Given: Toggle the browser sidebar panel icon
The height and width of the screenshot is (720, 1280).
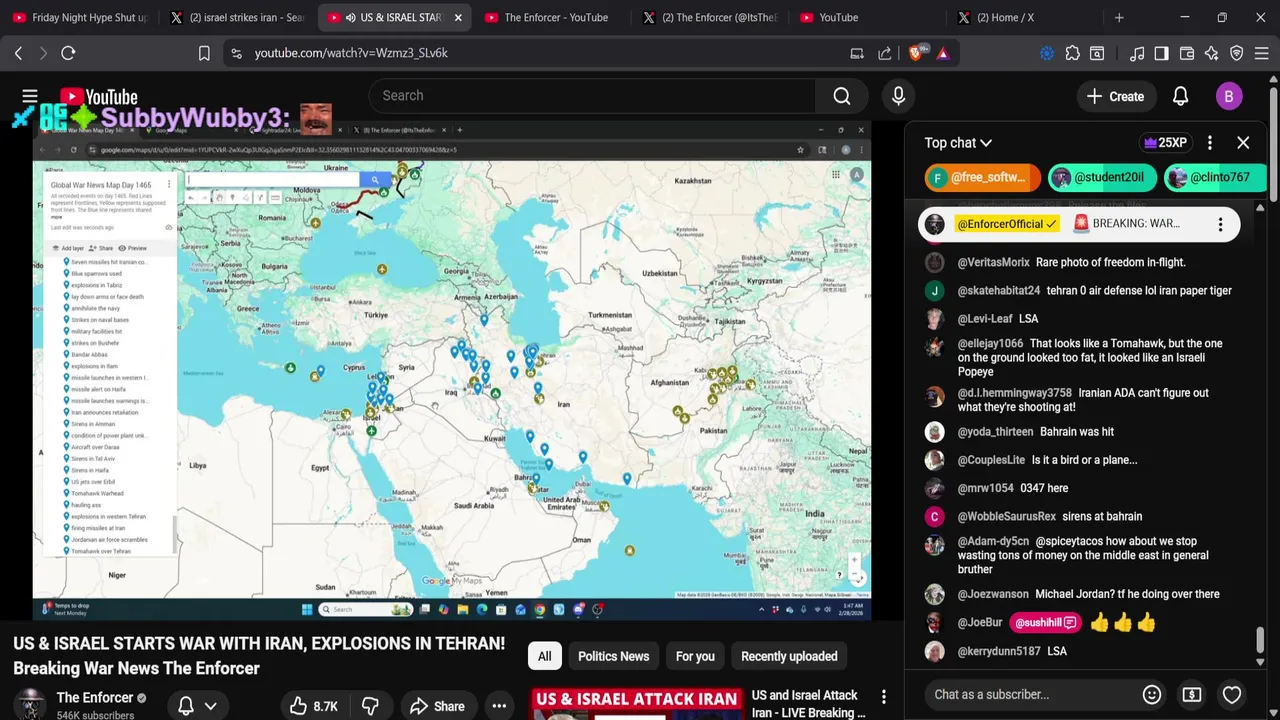Looking at the screenshot, I should [x=1161, y=53].
